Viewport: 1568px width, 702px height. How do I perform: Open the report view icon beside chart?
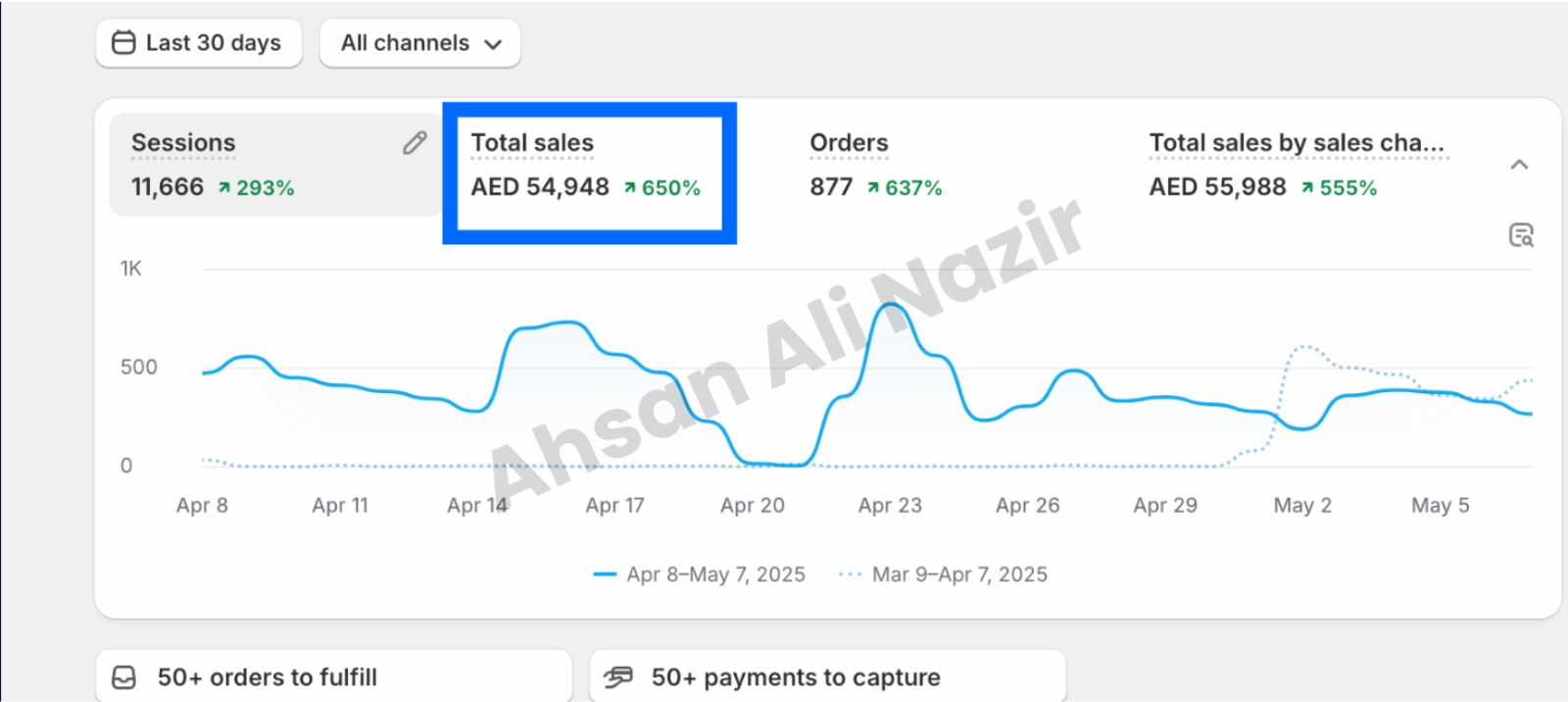point(1521,234)
